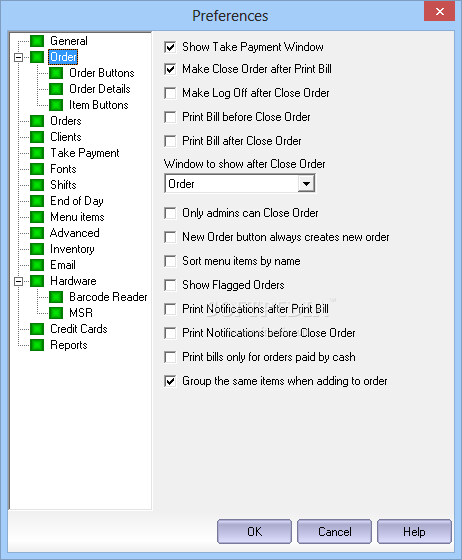
Task: Open the Item Buttons settings page
Action: [99, 105]
